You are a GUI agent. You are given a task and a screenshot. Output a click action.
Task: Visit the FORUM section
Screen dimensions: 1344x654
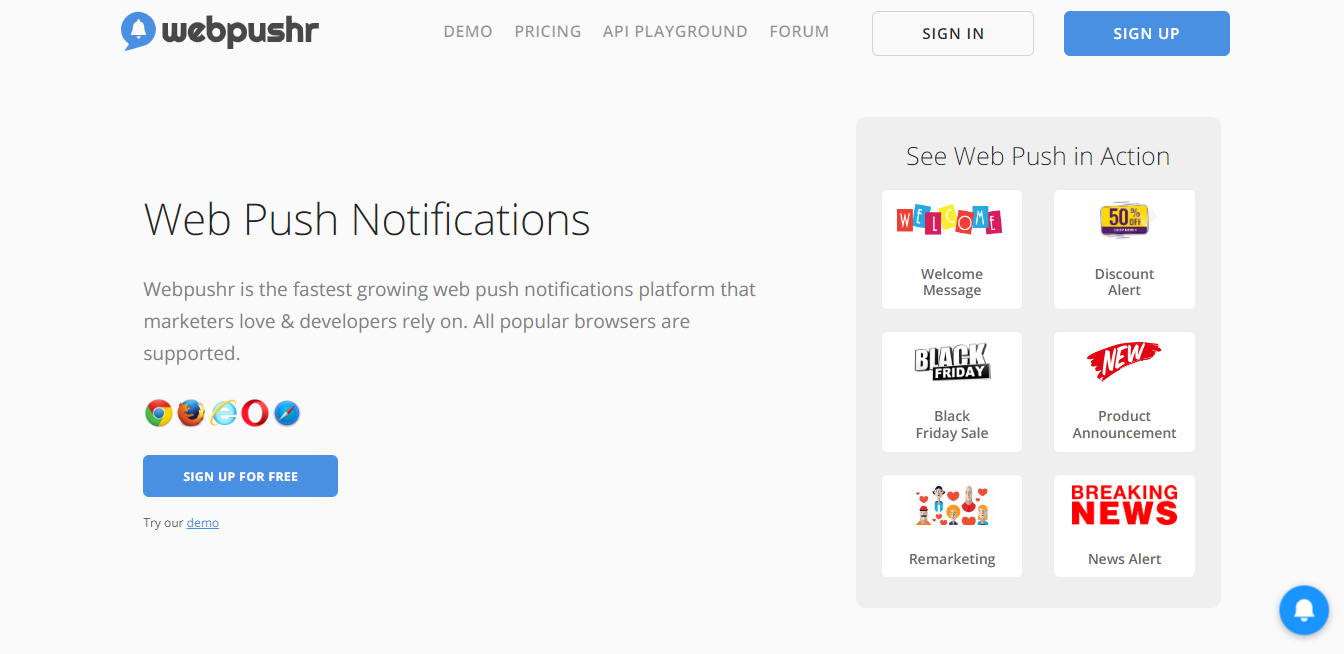[x=799, y=31]
